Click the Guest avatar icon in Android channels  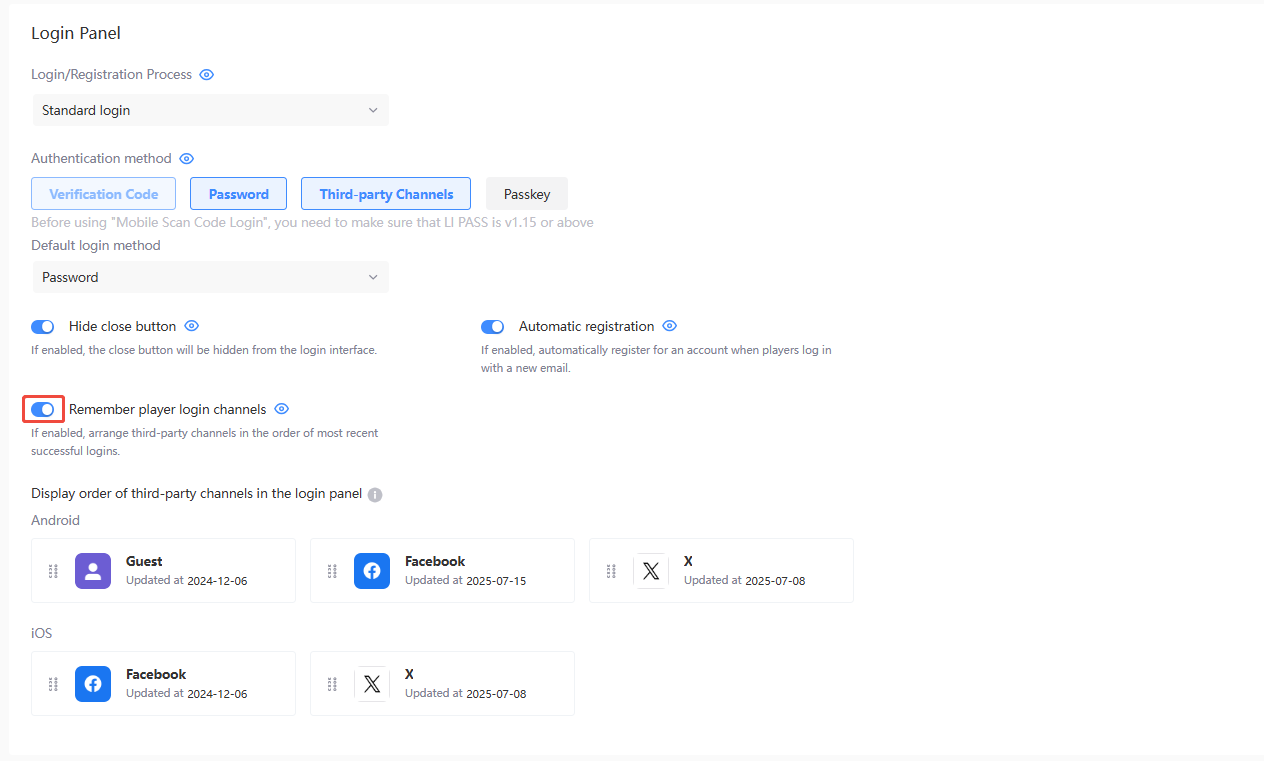[93, 571]
